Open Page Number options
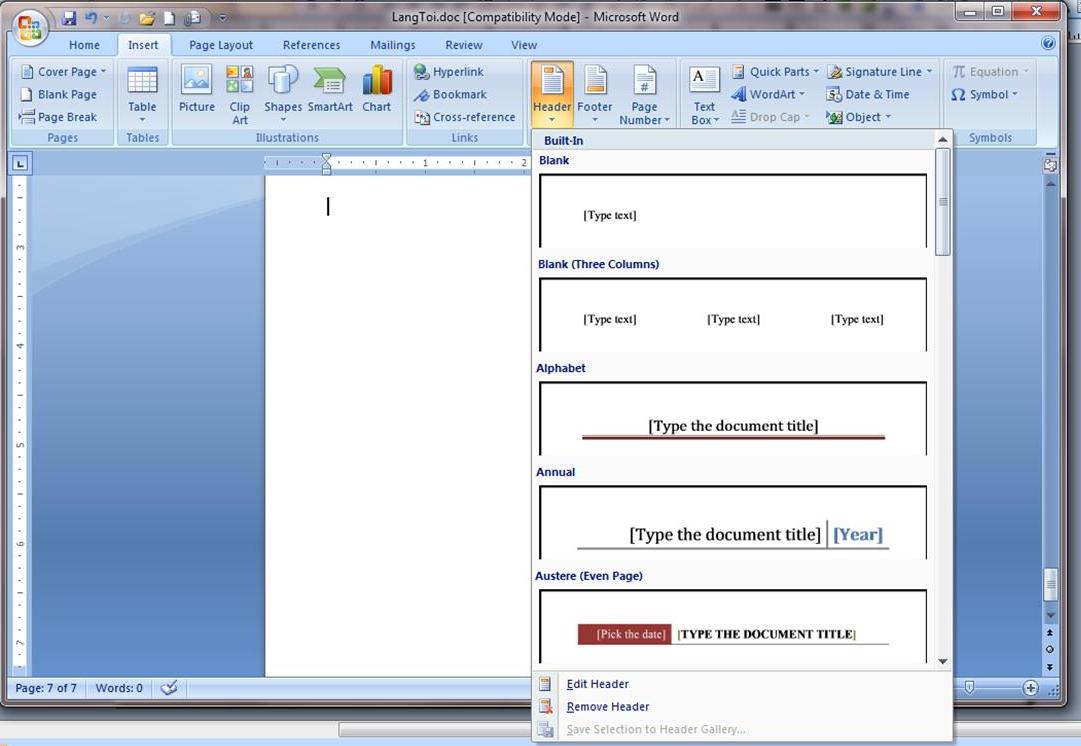 (x=644, y=94)
